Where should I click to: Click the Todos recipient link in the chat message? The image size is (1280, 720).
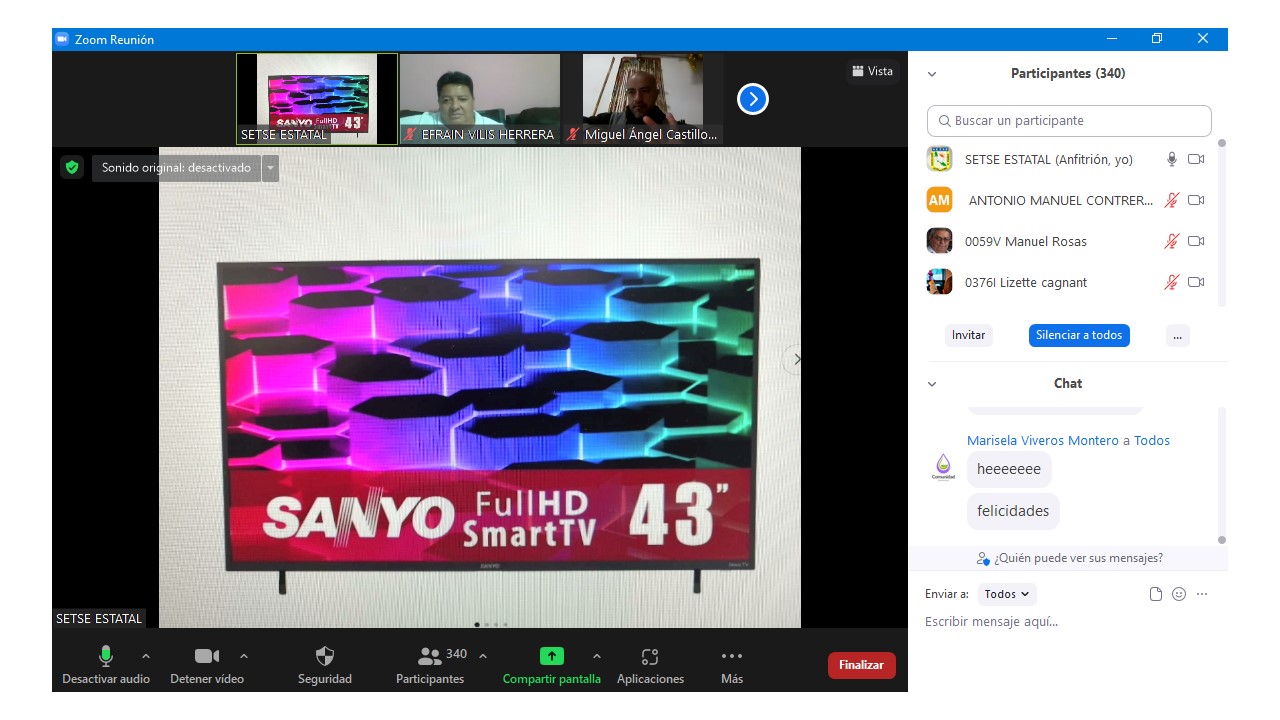point(1152,440)
